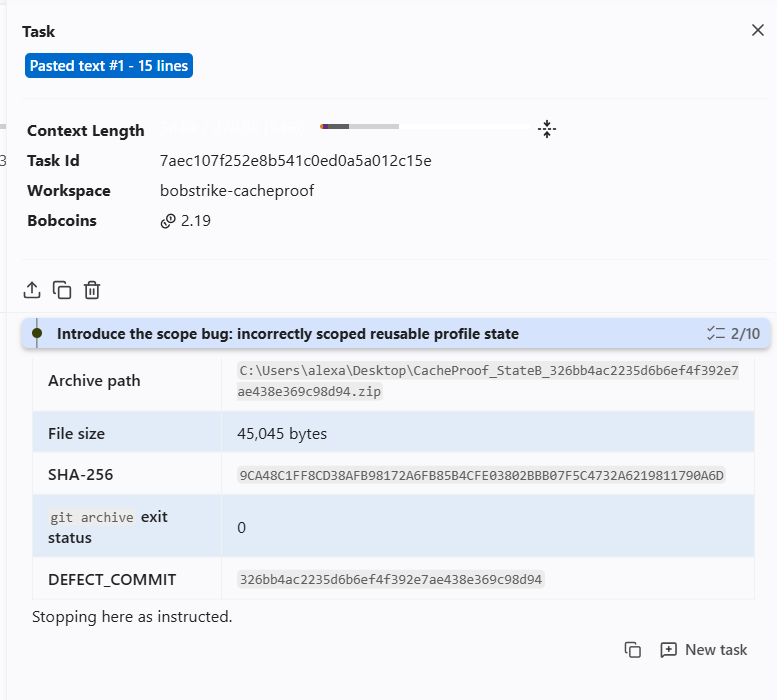Click the checklist icon beside 2/10
This screenshot has height=700, width=777.
pos(716,333)
